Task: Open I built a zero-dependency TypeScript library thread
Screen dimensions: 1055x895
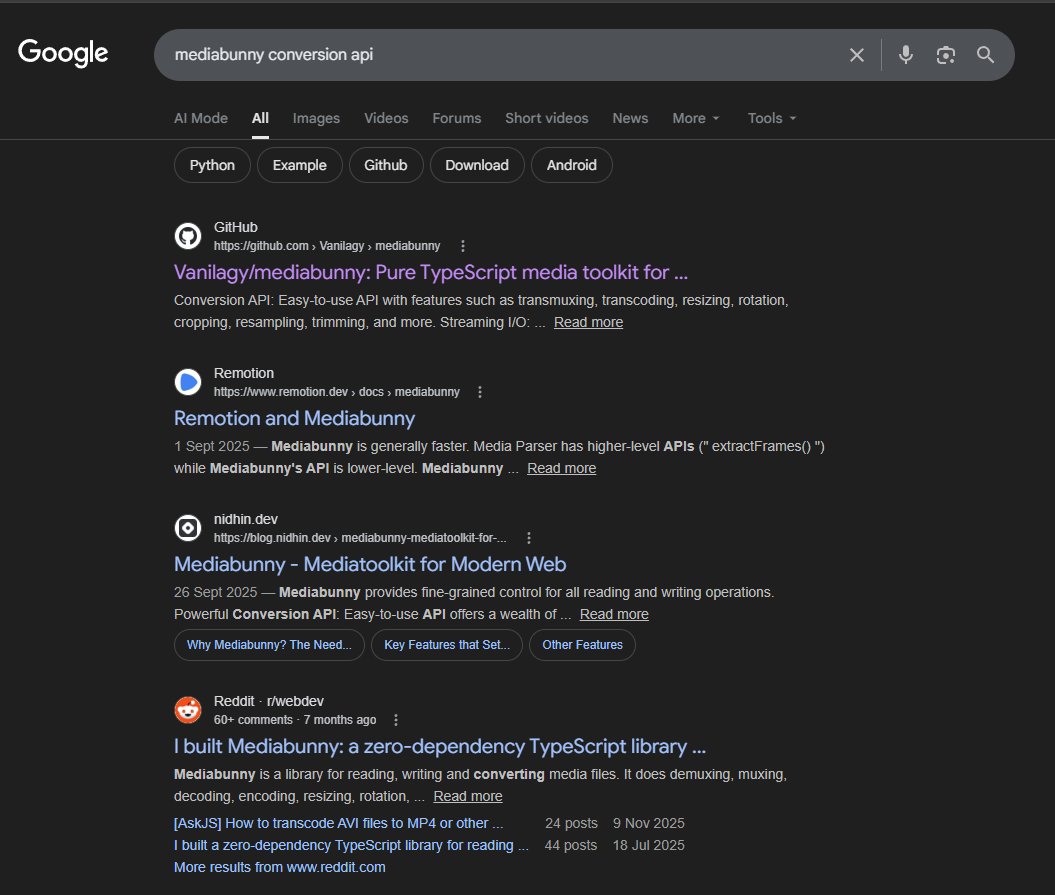Action: click(x=351, y=846)
